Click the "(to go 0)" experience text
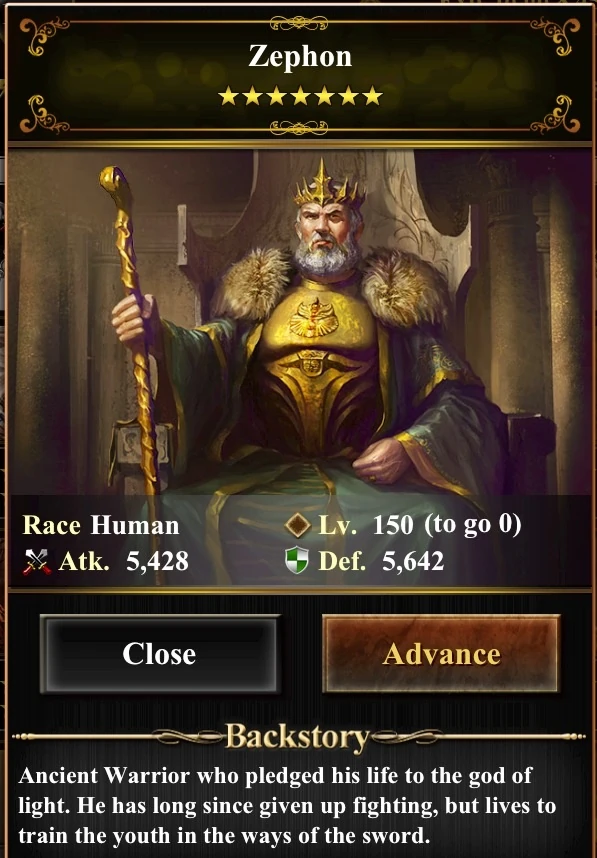Screen dimensions: 597x858 [472, 525]
